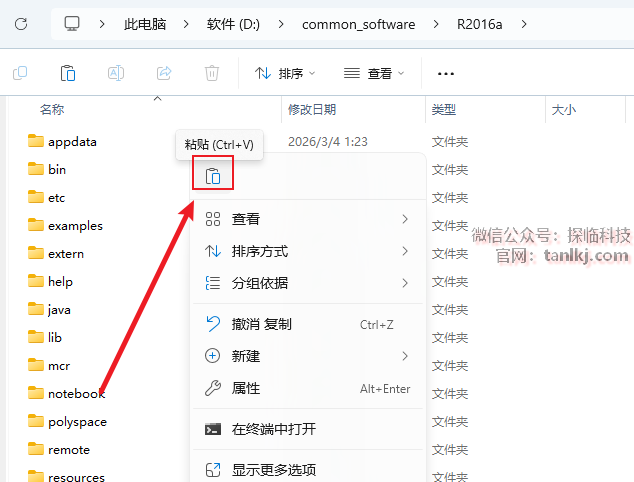Click the polyspace folder icon

(x=36, y=421)
